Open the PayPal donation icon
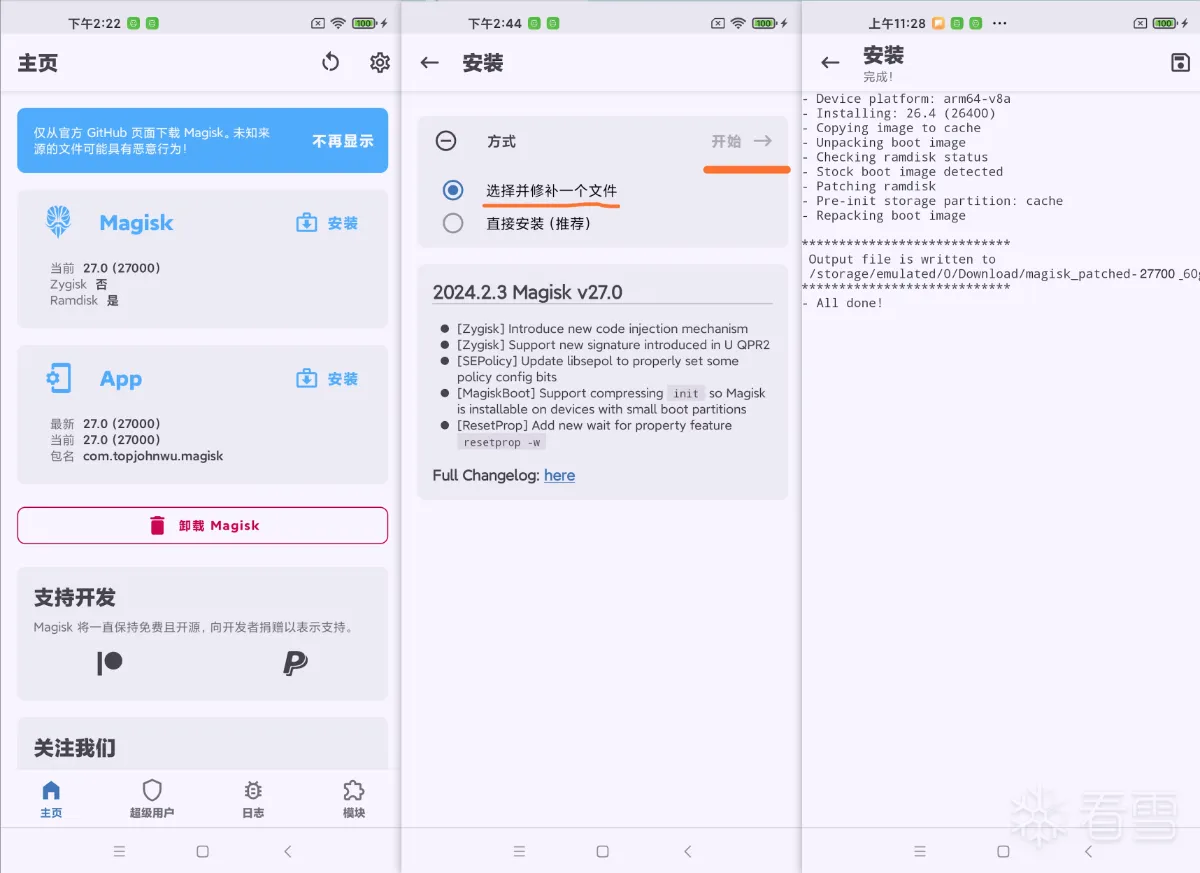Viewport: 1200px width, 873px height. pyautogui.click(x=295, y=663)
